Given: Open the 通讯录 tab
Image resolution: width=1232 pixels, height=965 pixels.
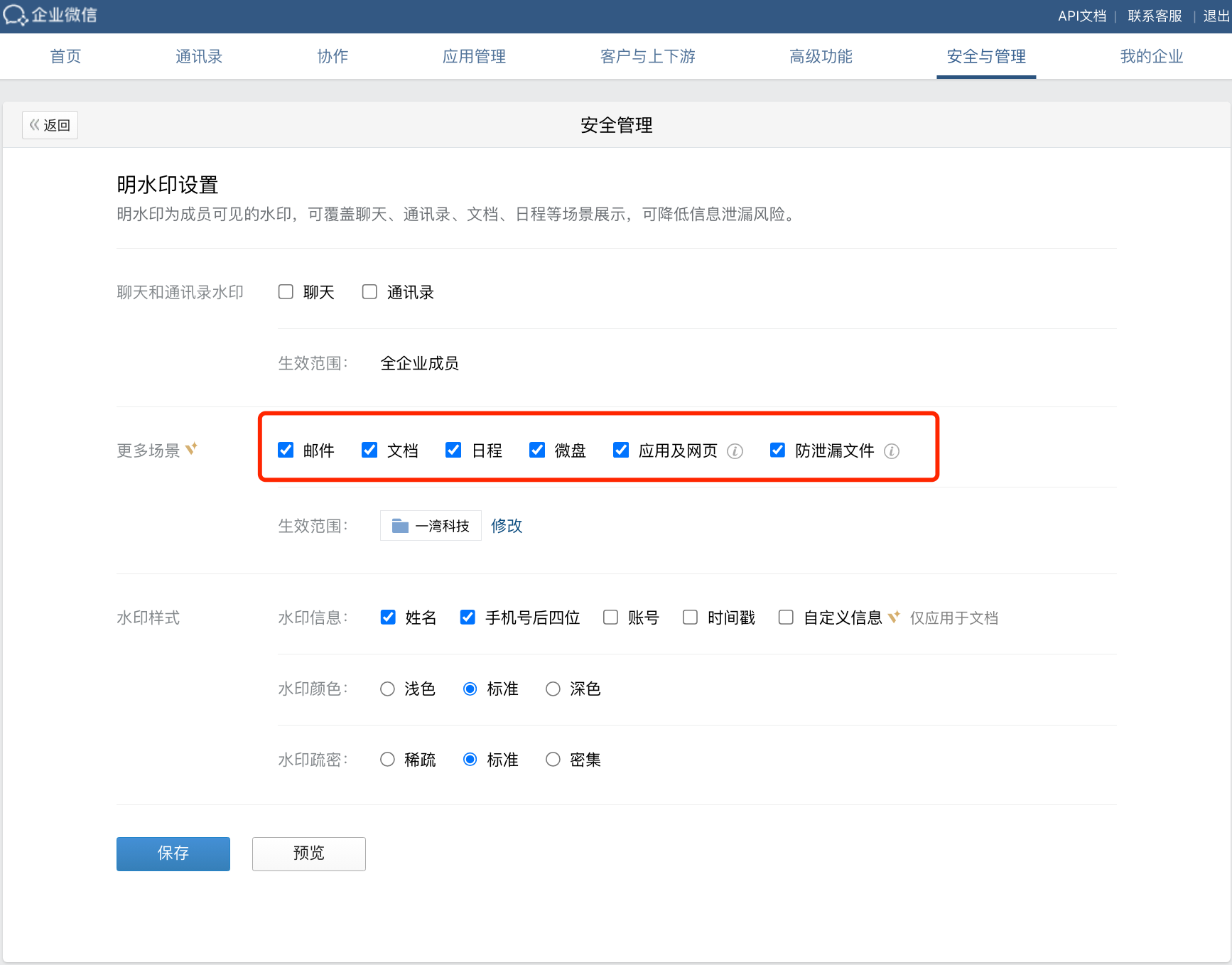Looking at the screenshot, I should (199, 56).
